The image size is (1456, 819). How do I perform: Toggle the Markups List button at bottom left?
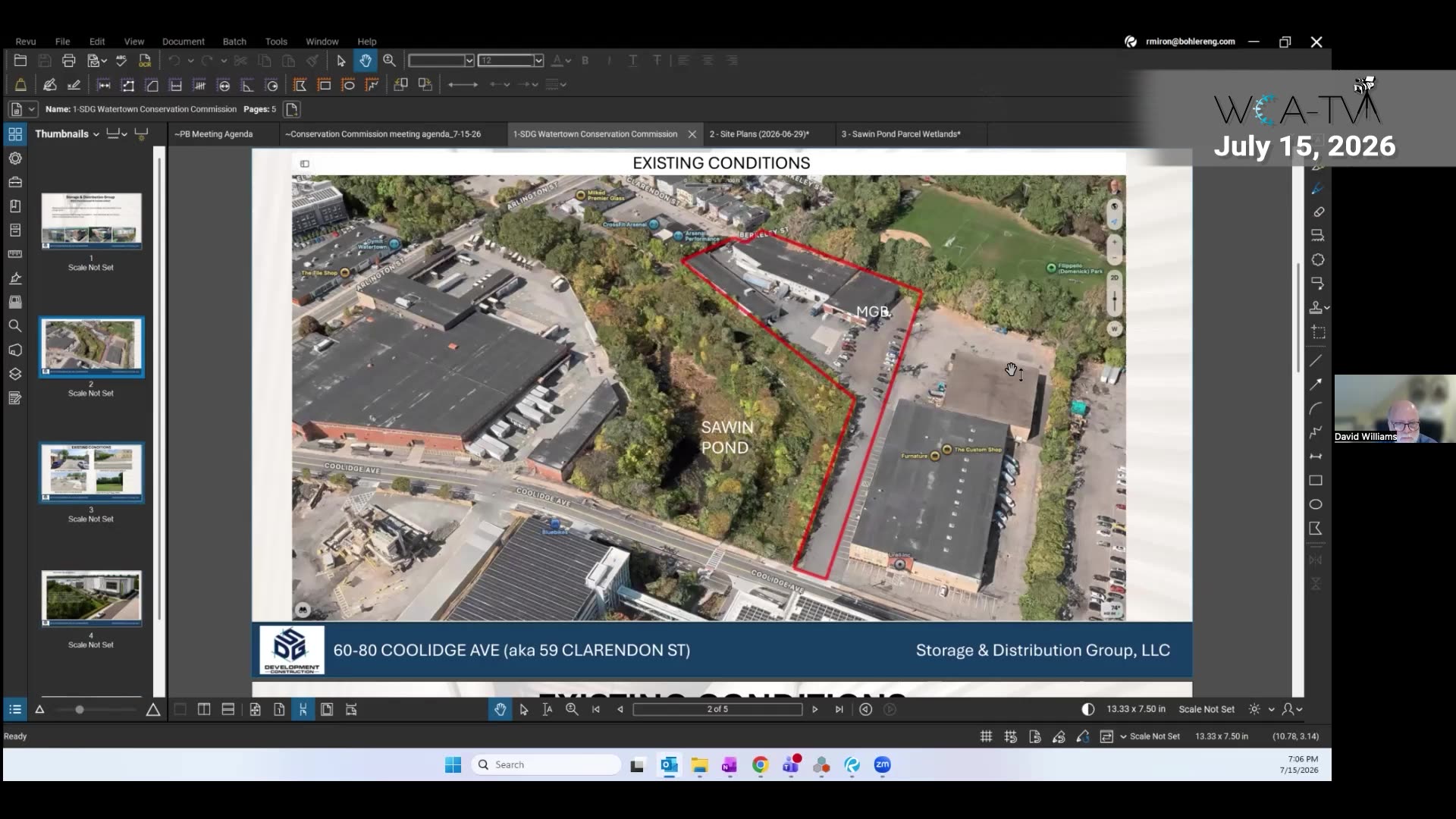tap(15, 710)
